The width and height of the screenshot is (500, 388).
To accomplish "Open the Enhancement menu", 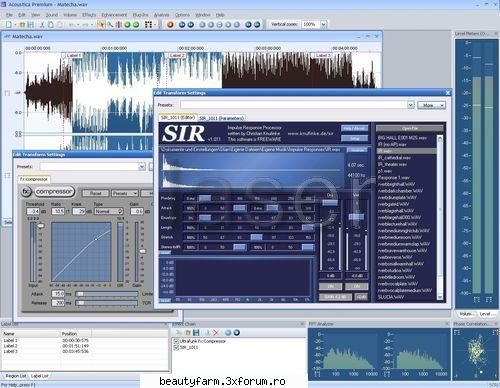I will pos(114,15).
